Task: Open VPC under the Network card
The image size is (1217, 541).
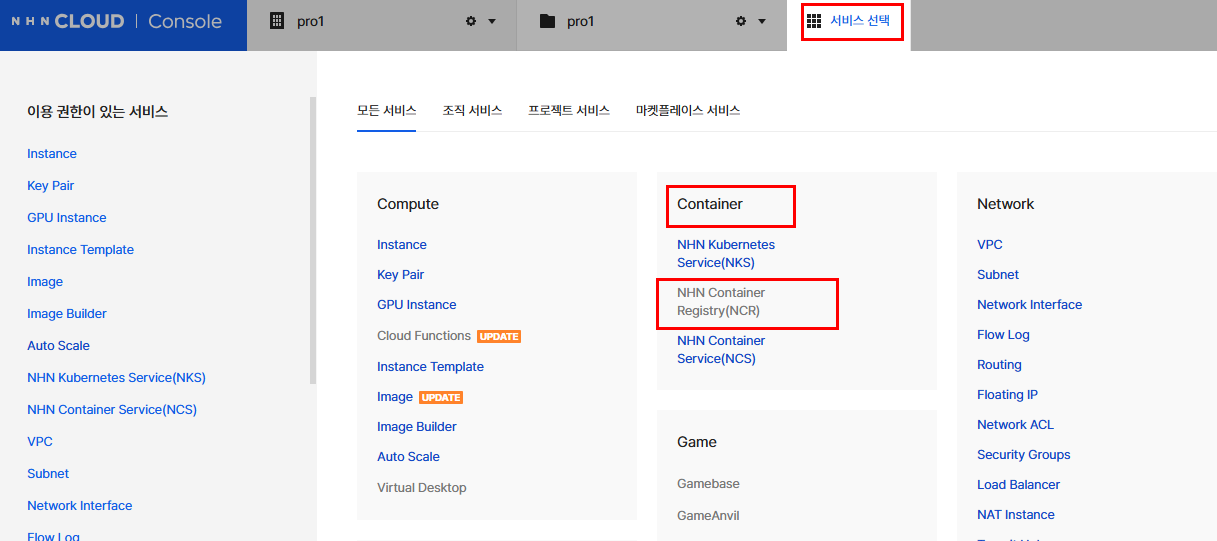Action: point(990,245)
